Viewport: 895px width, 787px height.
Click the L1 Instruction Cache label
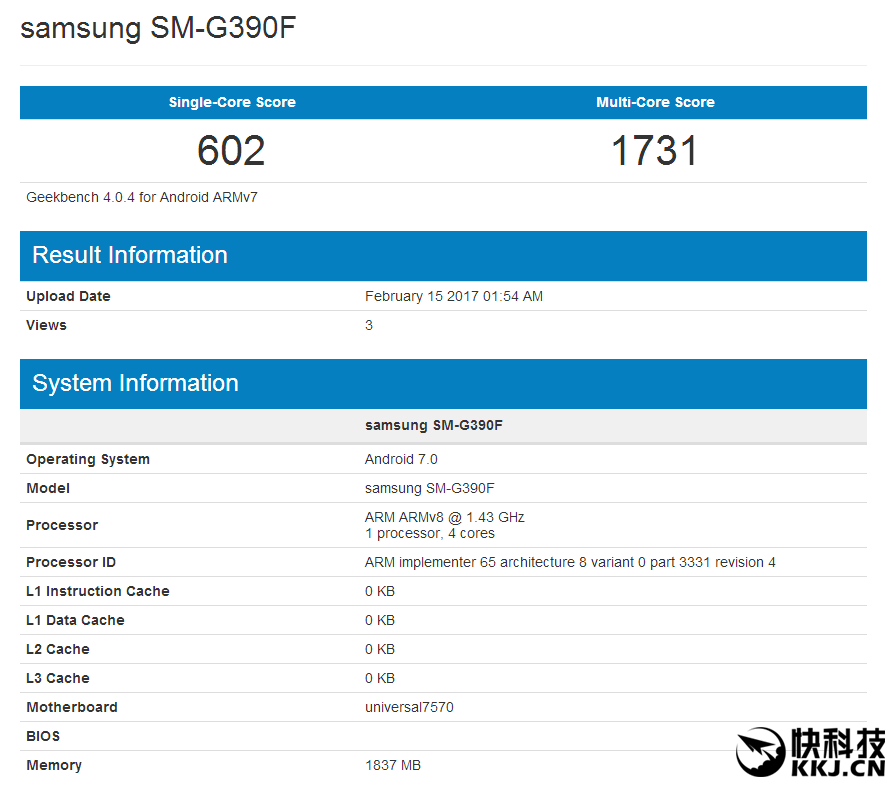click(x=98, y=591)
